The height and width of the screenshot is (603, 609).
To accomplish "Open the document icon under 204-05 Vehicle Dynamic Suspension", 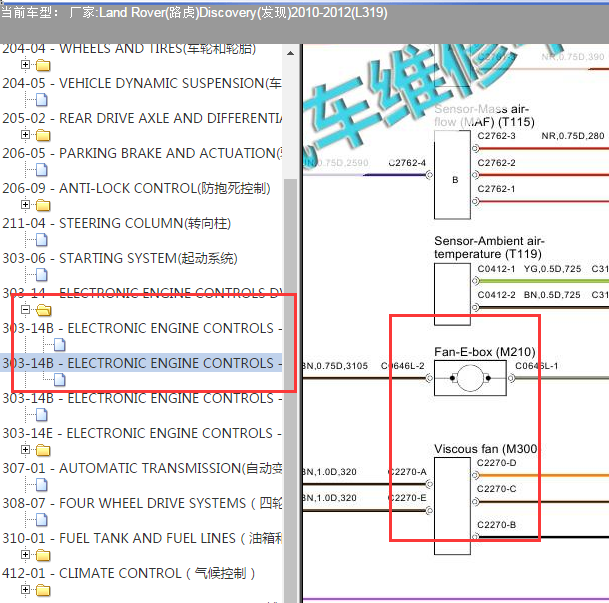I will (42, 100).
